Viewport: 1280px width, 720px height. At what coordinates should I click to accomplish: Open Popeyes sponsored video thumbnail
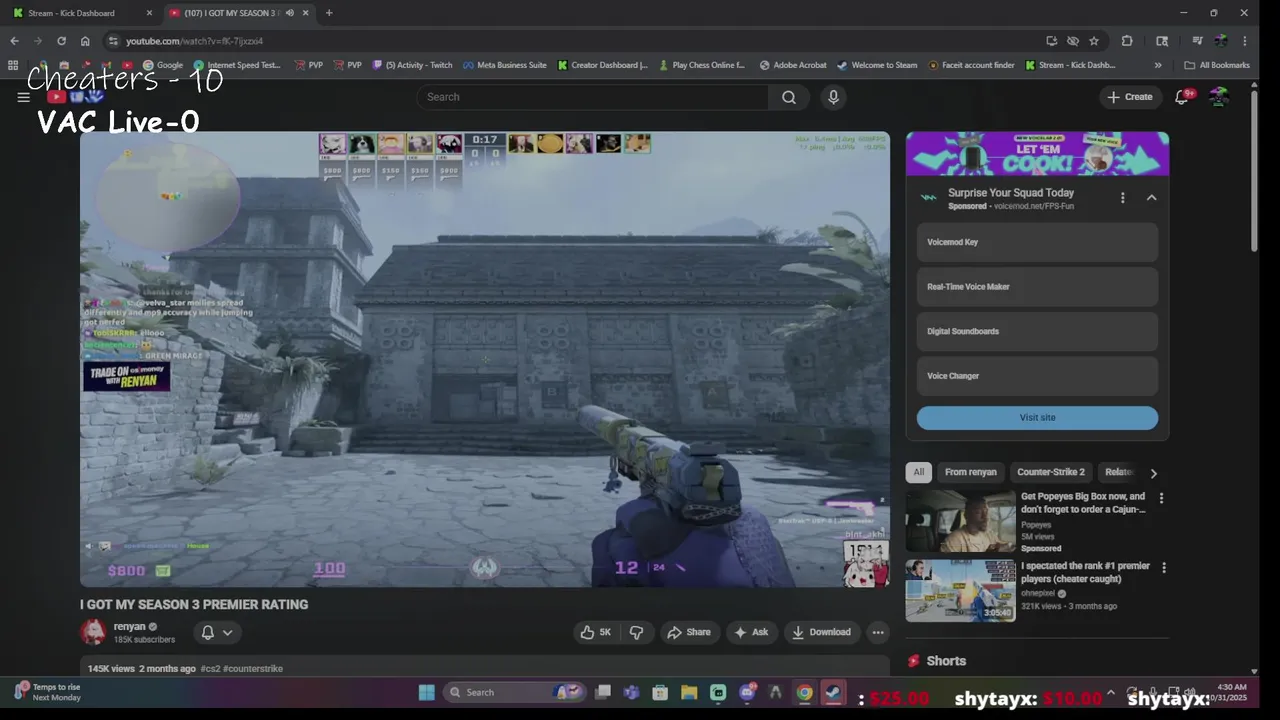point(960,521)
